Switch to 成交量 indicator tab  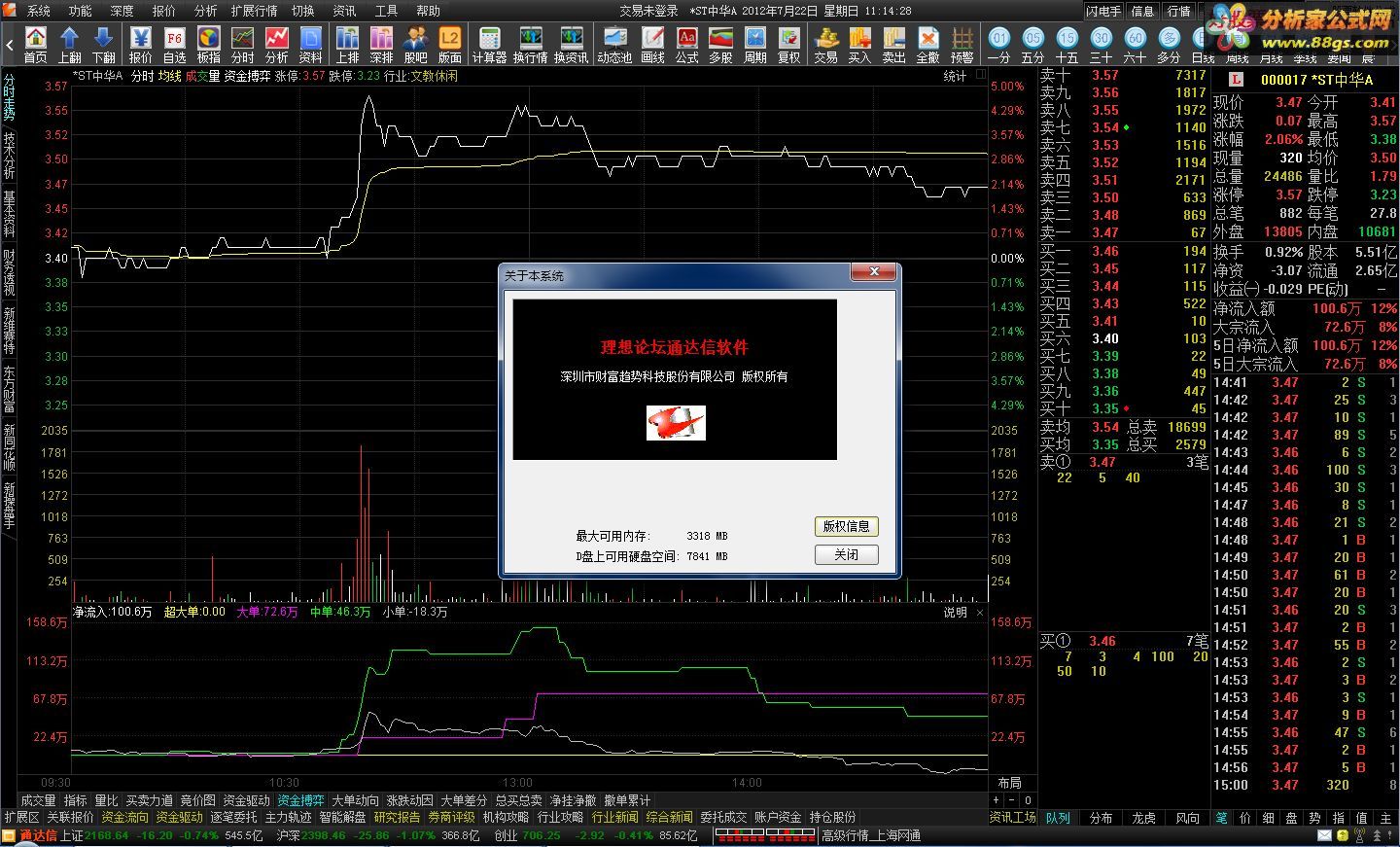pos(38,800)
